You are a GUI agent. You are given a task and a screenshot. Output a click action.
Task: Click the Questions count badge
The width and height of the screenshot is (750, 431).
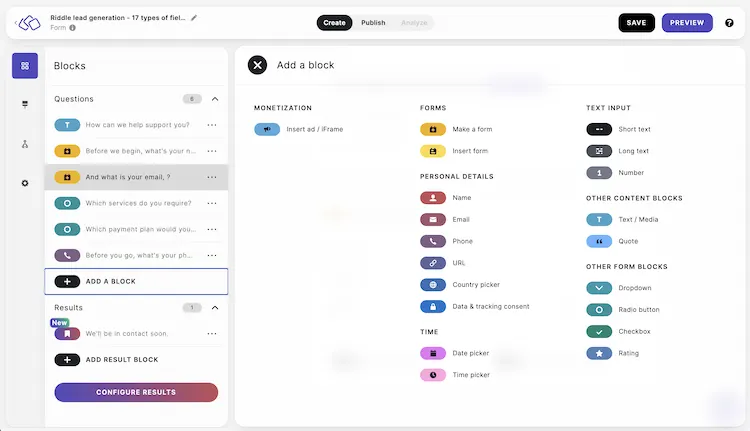(192, 99)
